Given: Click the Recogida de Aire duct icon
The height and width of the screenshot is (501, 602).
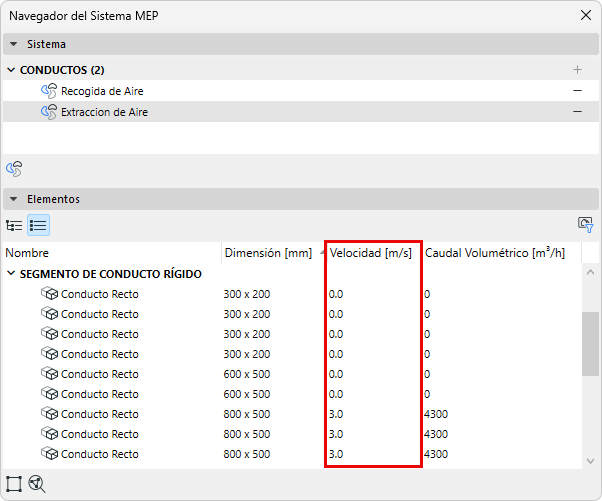Looking at the screenshot, I should coord(49,91).
